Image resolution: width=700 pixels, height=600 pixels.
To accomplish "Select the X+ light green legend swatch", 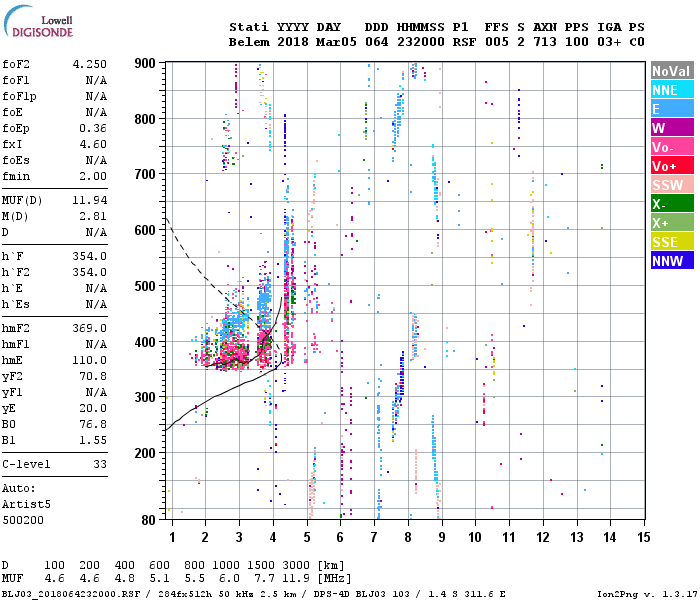I will click(672, 223).
